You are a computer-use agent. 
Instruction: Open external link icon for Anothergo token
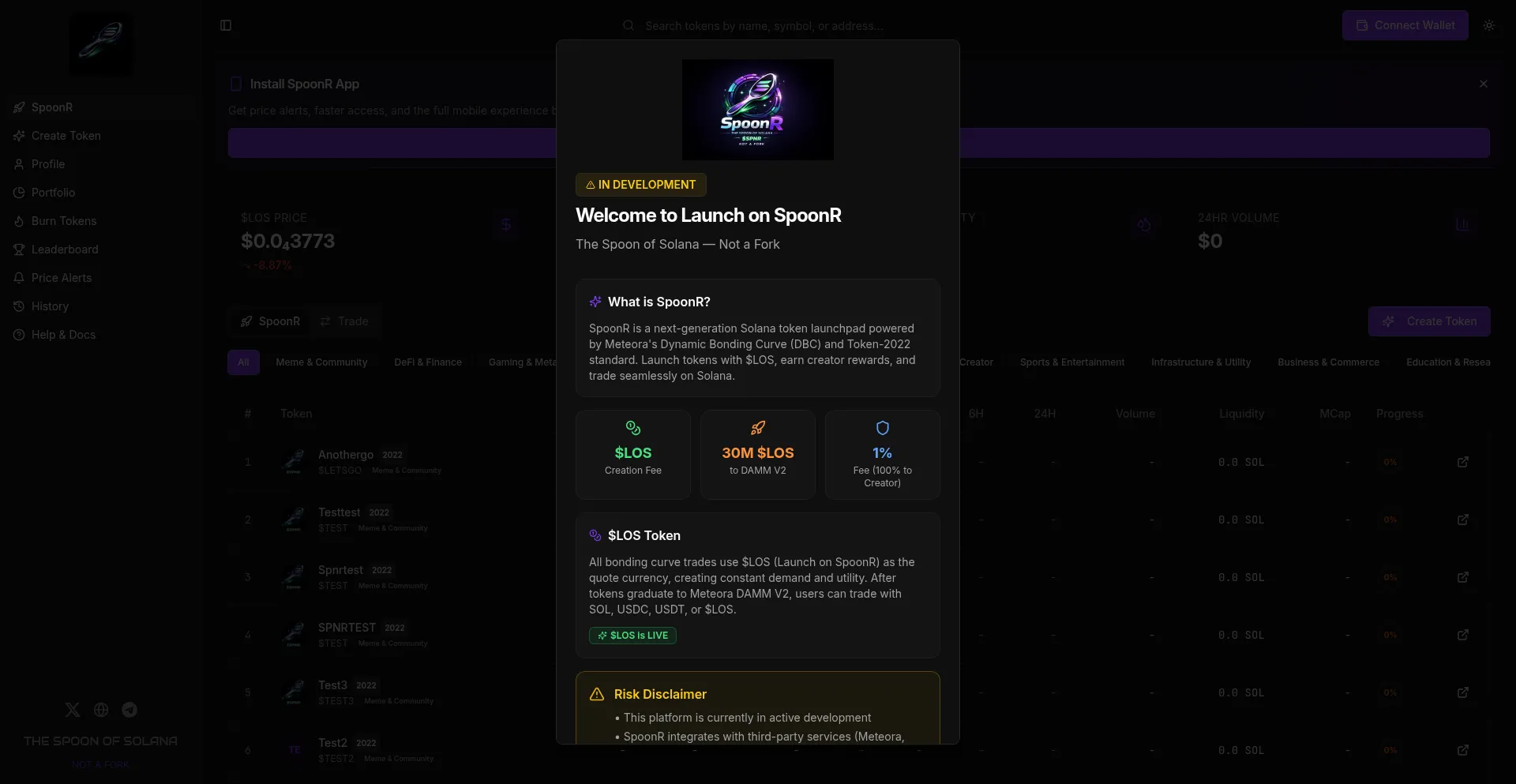(1462, 462)
